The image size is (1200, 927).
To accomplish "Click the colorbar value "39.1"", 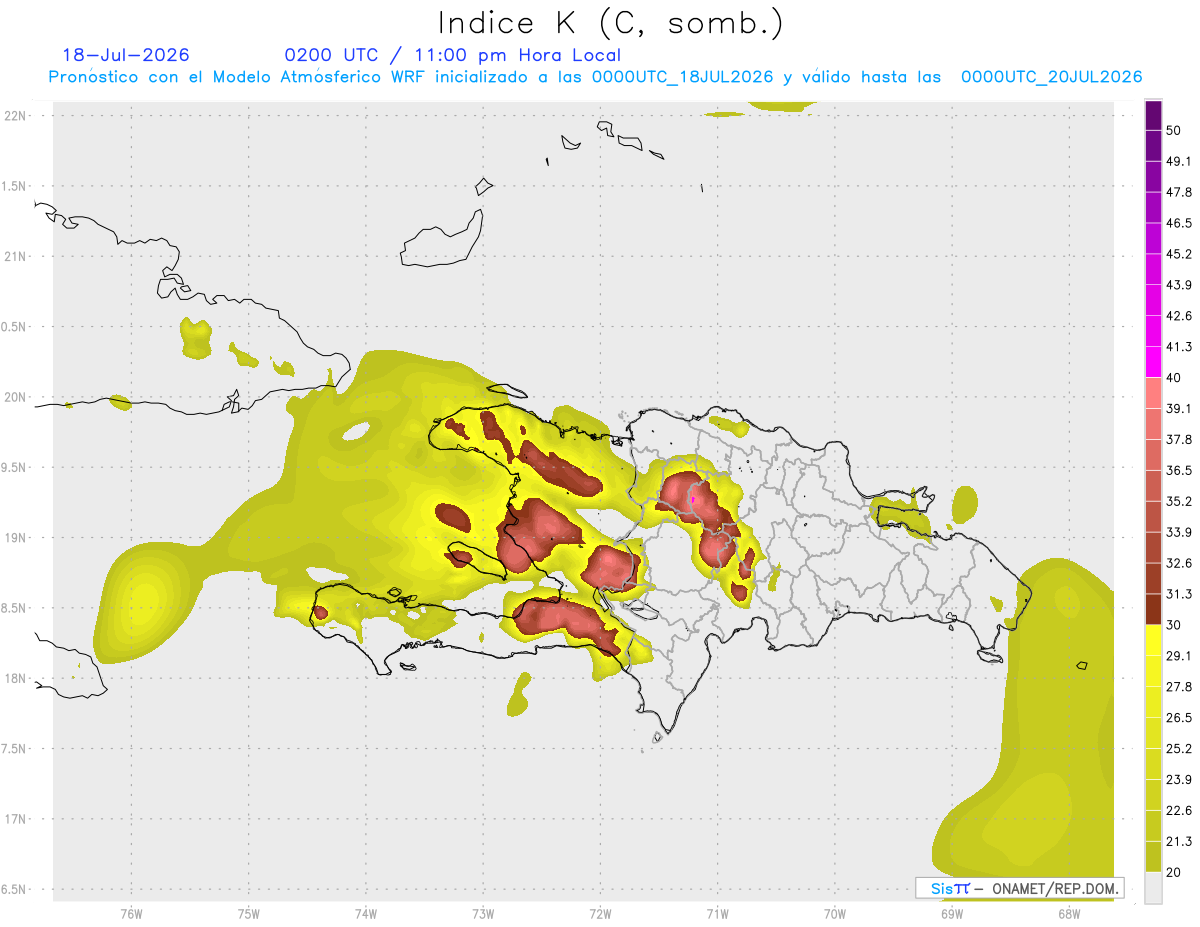I will click(x=1178, y=409).
